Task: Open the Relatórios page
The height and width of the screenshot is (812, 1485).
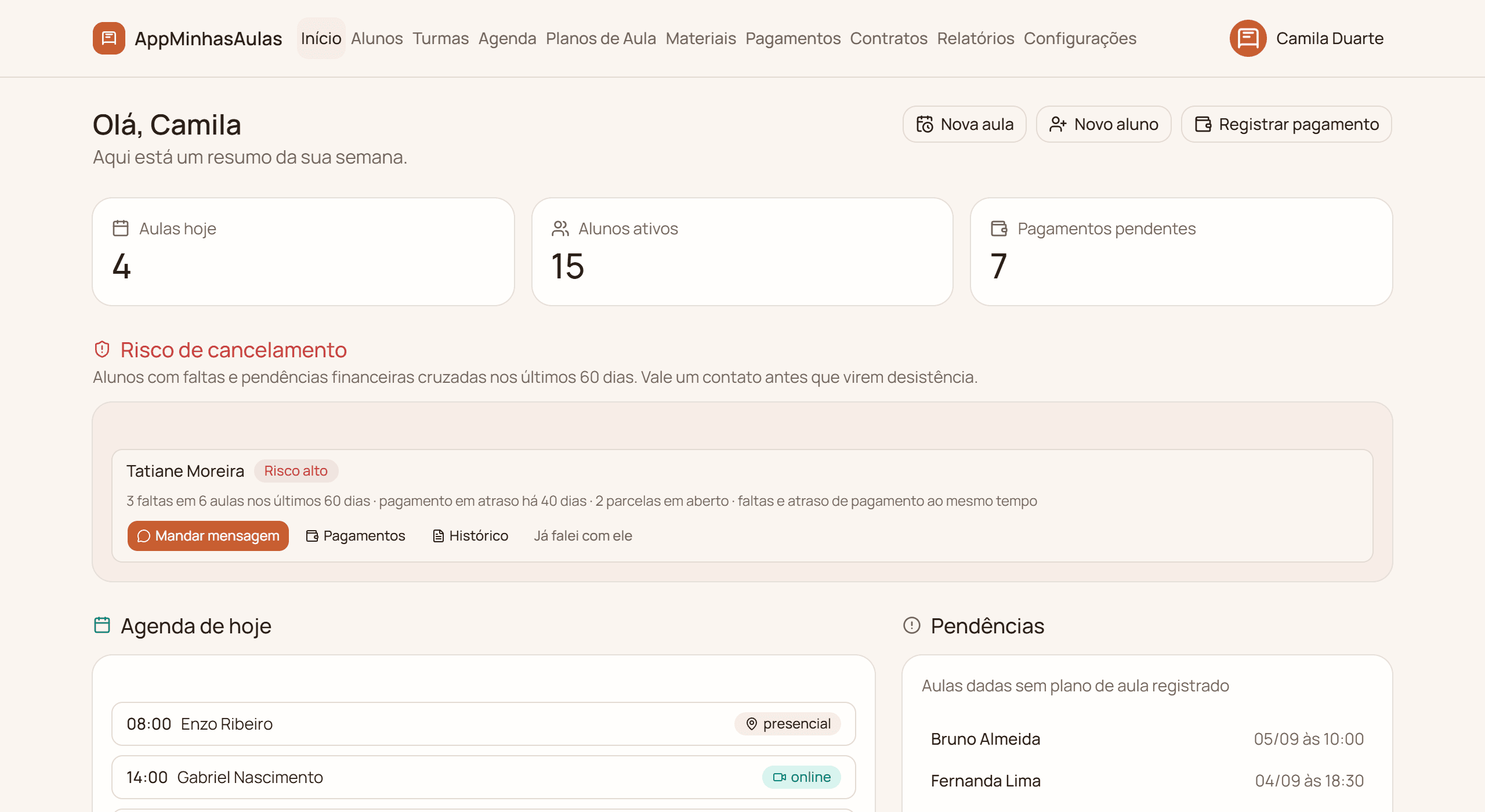Action: coord(976,38)
